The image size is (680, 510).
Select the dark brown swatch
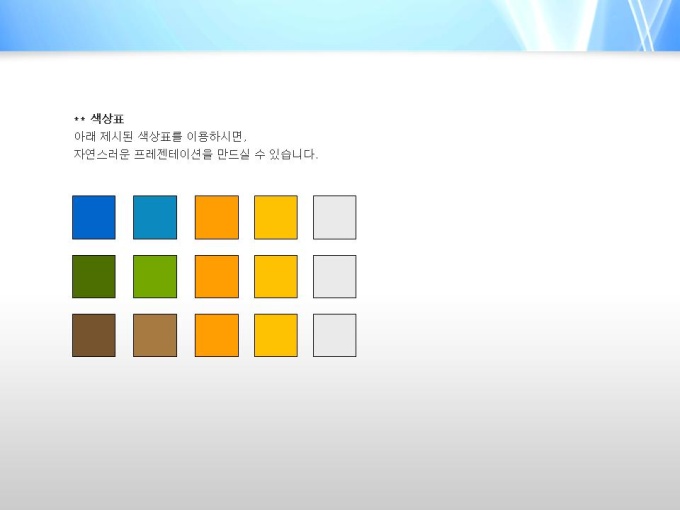click(x=94, y=336)
